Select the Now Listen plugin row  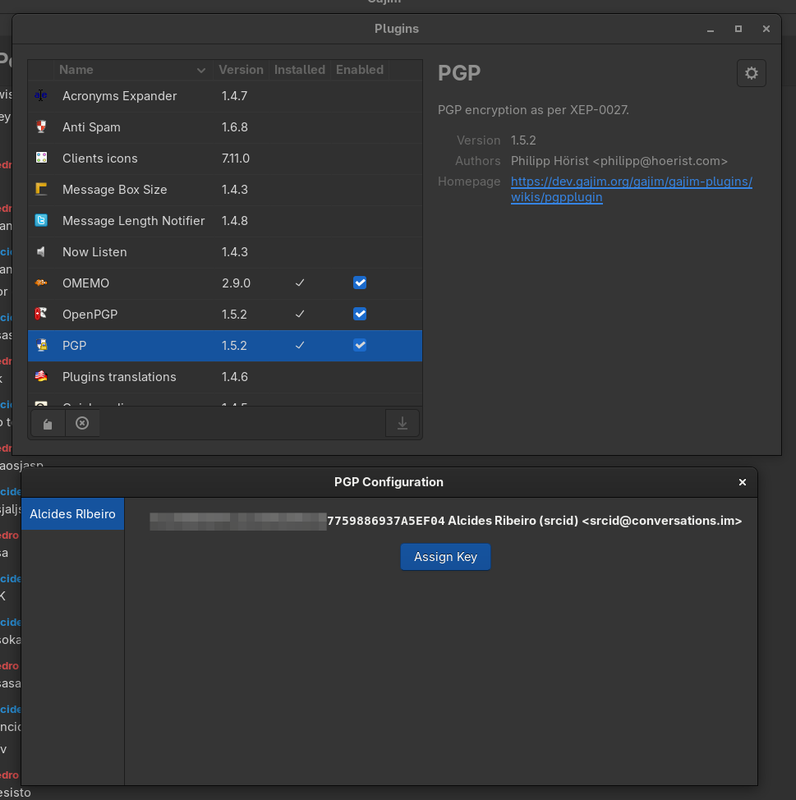click(x=225, y=252)
